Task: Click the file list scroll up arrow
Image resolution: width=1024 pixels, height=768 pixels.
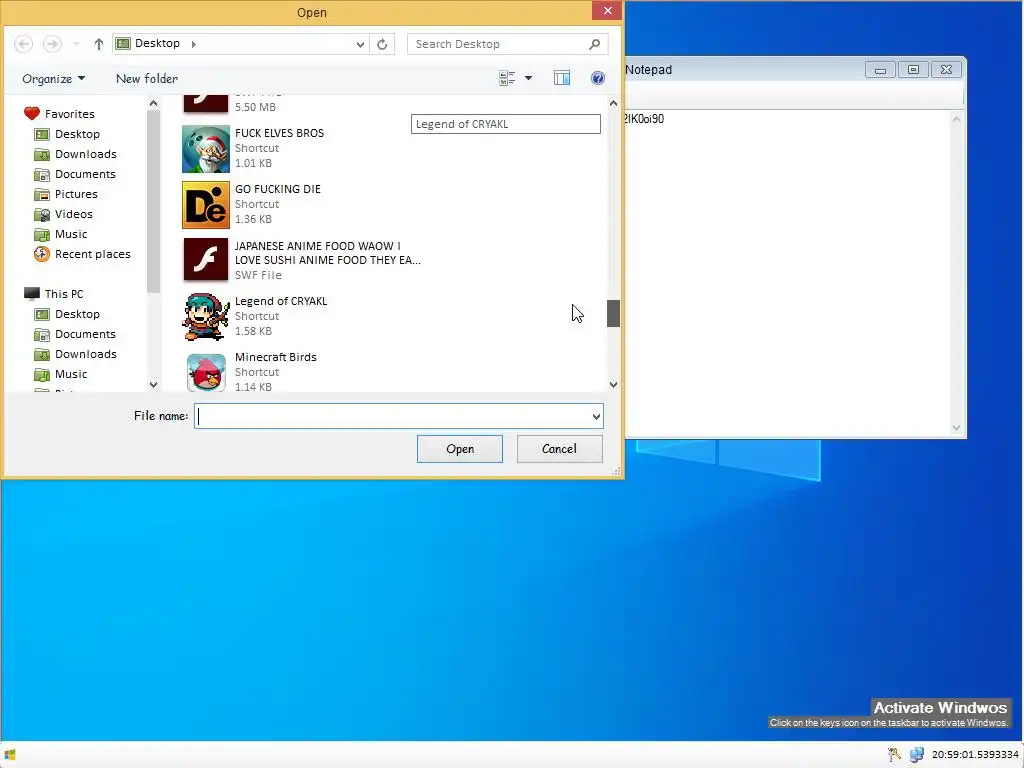Action: [x=613, y=103]
